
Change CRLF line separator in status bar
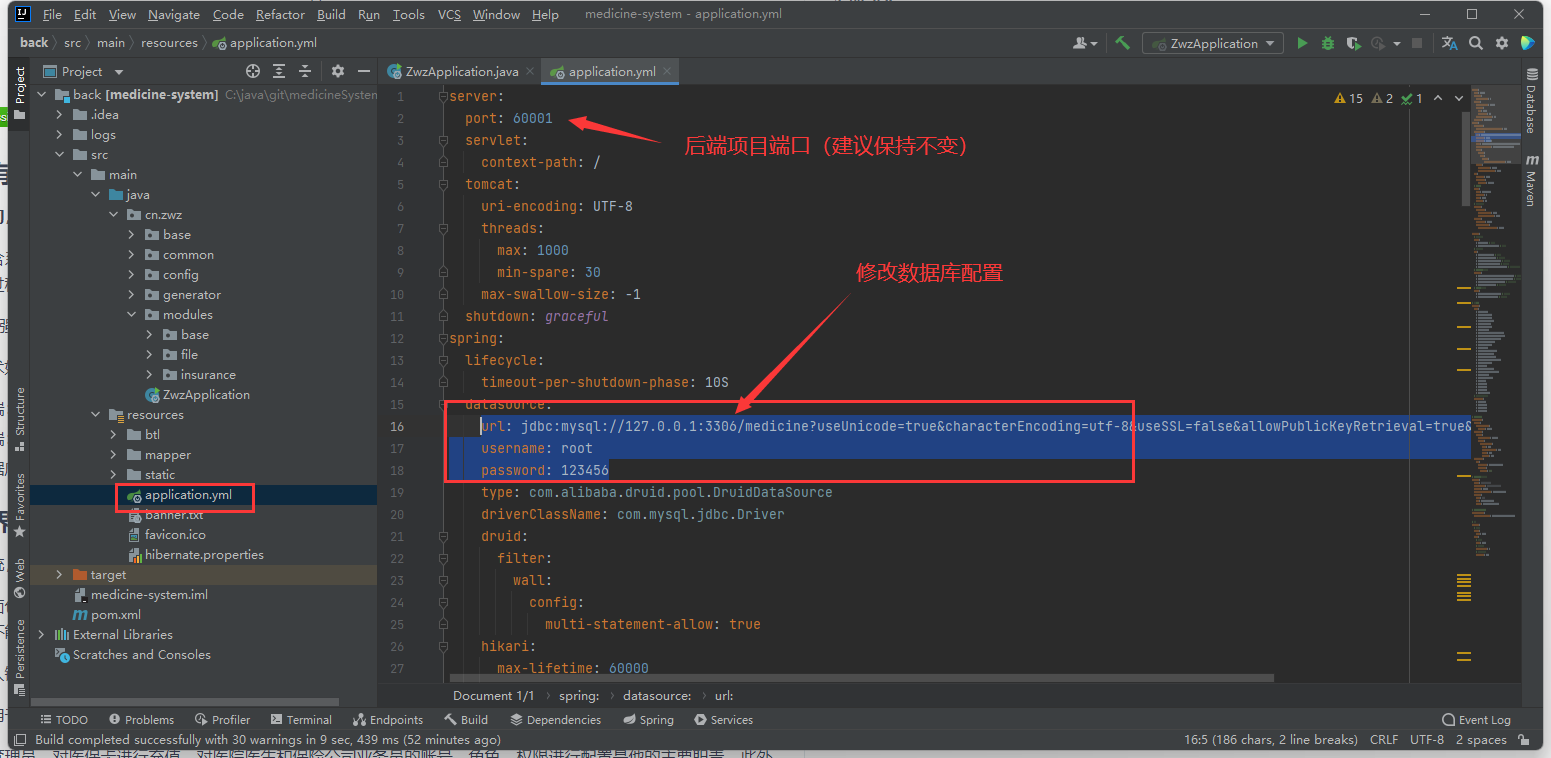tap(1383, 739)
